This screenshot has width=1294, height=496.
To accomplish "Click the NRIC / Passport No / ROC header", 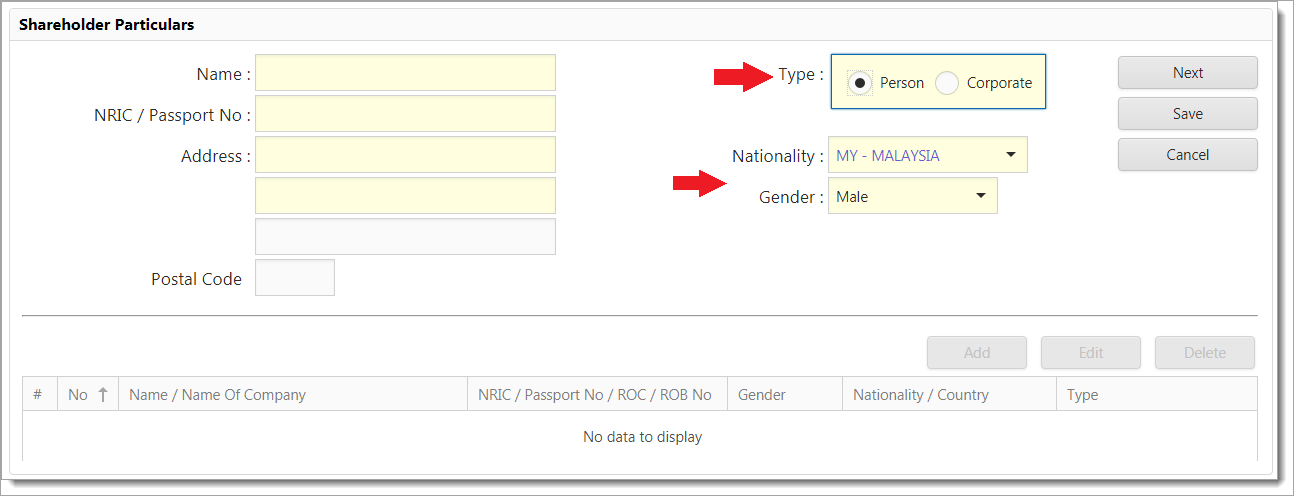I will point(595,395).
